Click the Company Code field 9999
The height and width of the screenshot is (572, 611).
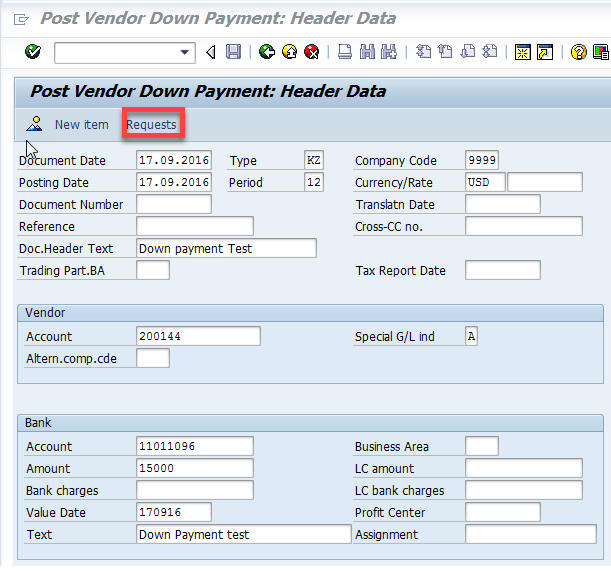[x=482, y=160]
